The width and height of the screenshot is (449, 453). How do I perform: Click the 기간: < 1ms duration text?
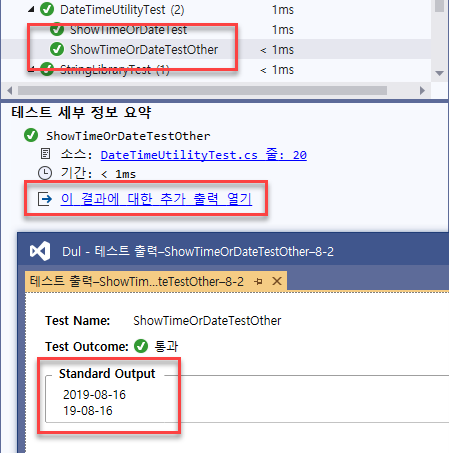(x=98, y=173)
